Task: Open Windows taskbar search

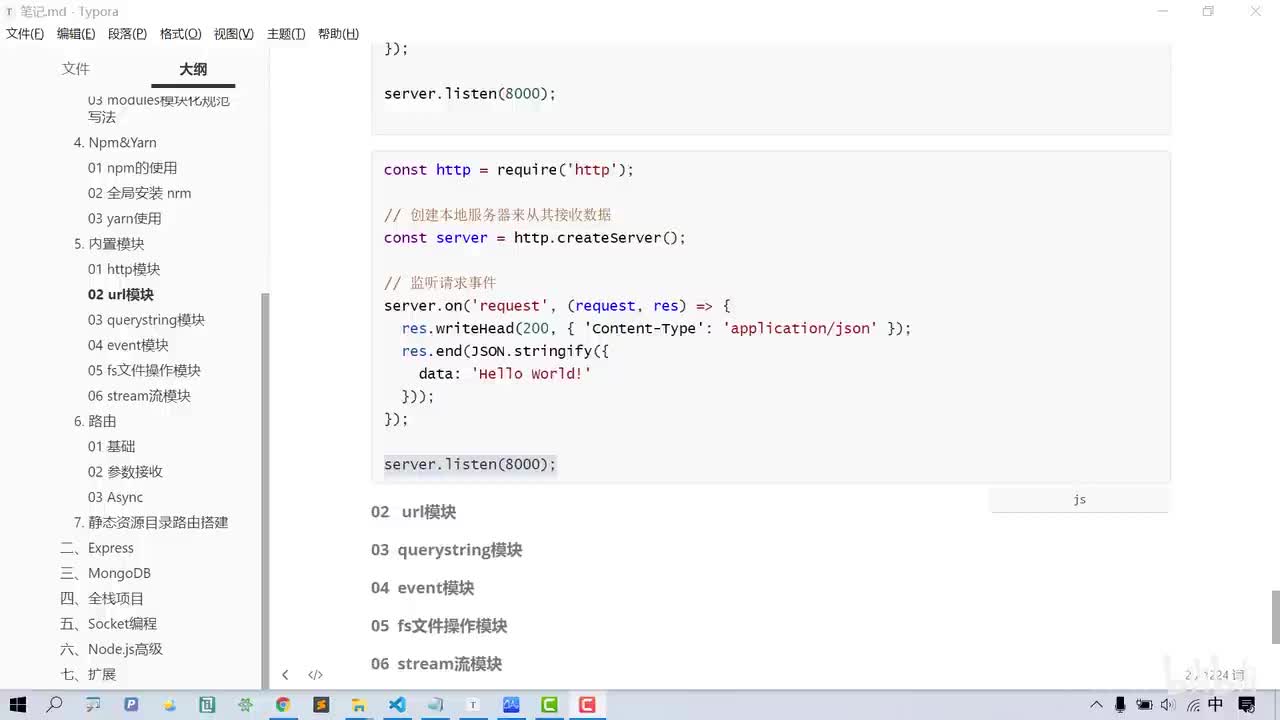Action: coord(55,704)
